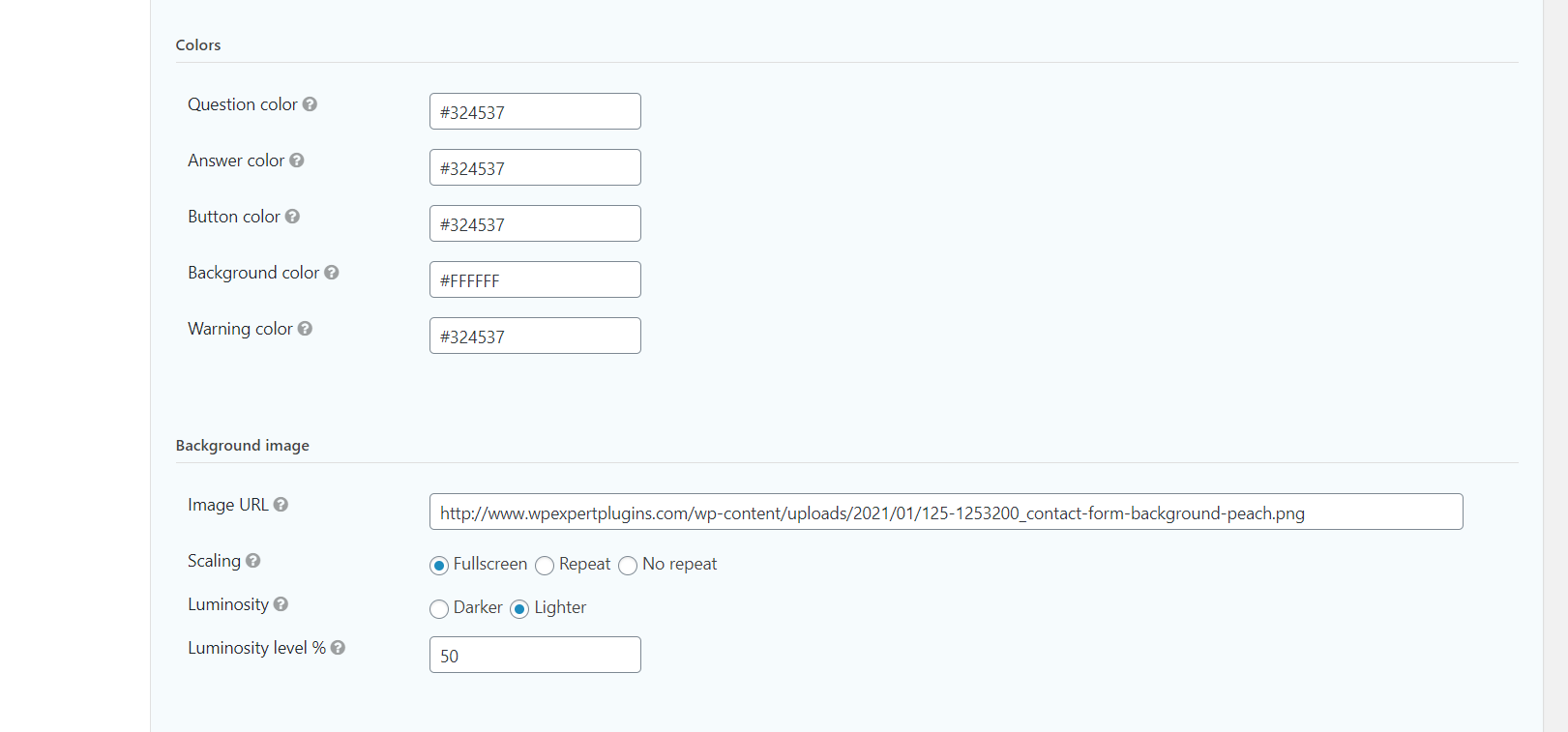Viewport: 1568px width, 732px height.
Task: Show Warning color help icon
Action: click(305, 329)
